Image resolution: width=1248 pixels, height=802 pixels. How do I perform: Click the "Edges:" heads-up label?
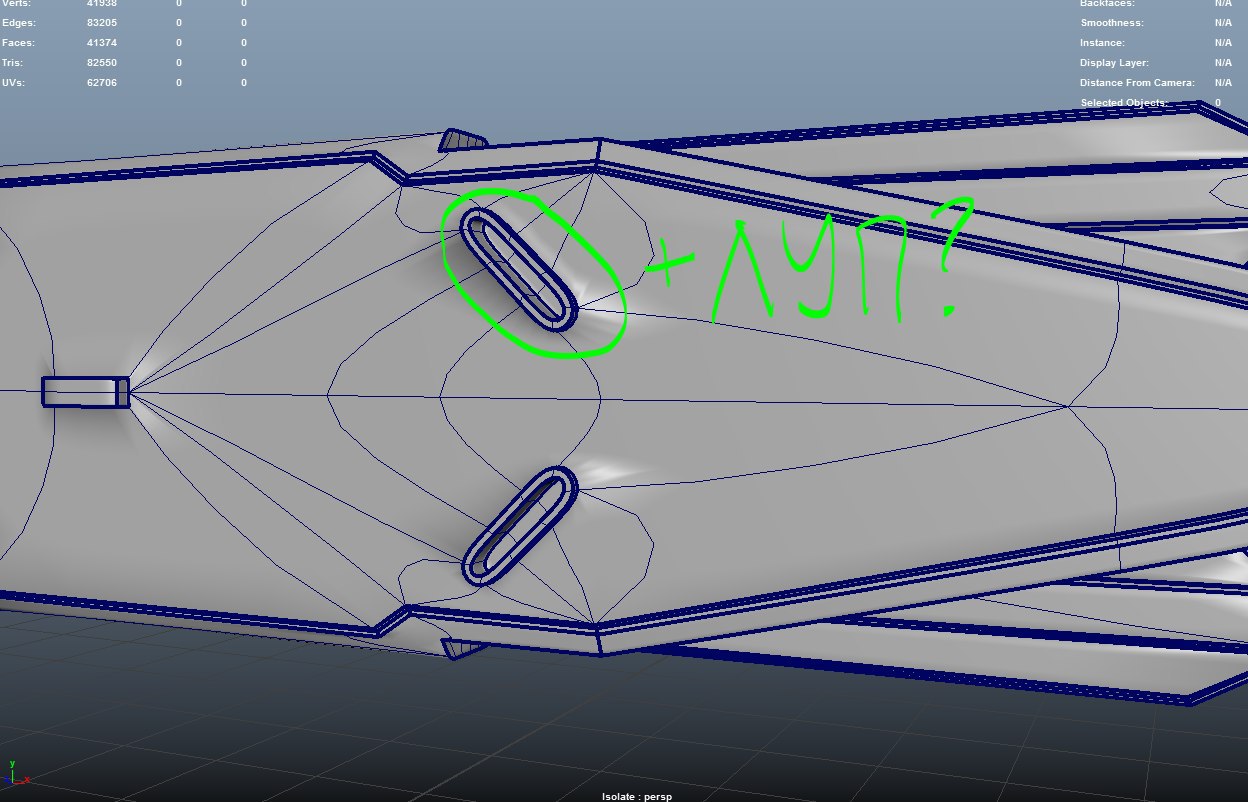click(x=18, y=23)
